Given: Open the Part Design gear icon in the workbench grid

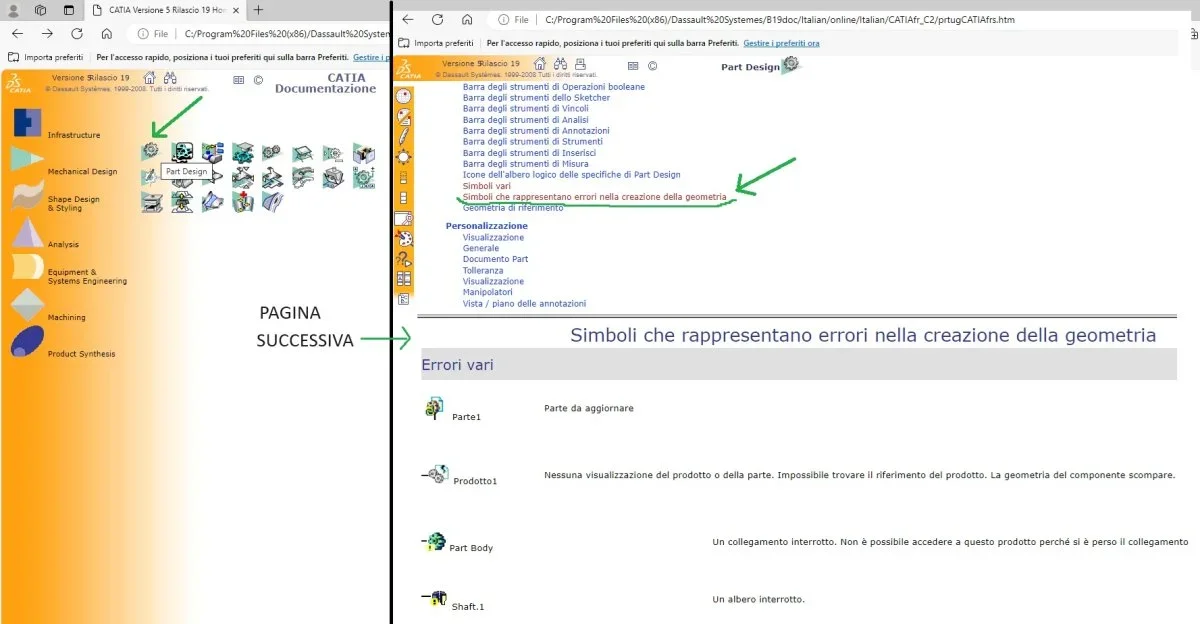Looking at the screenshot, I should (151, 151).
